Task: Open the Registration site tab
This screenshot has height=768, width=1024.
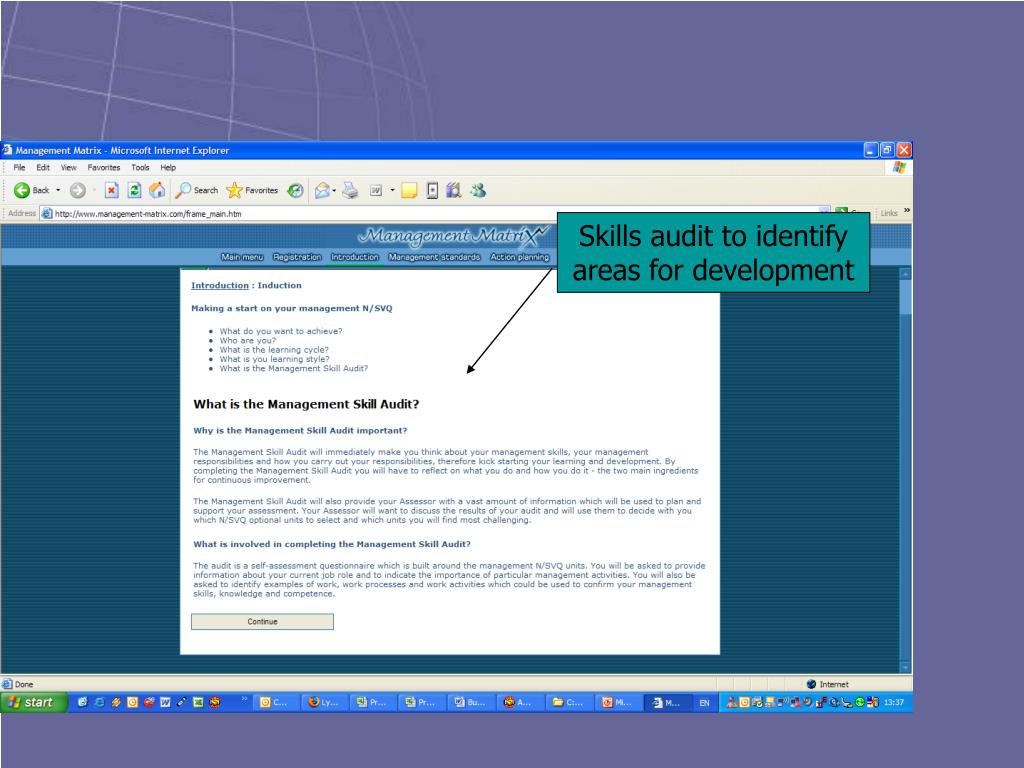Action: (297, 257)
